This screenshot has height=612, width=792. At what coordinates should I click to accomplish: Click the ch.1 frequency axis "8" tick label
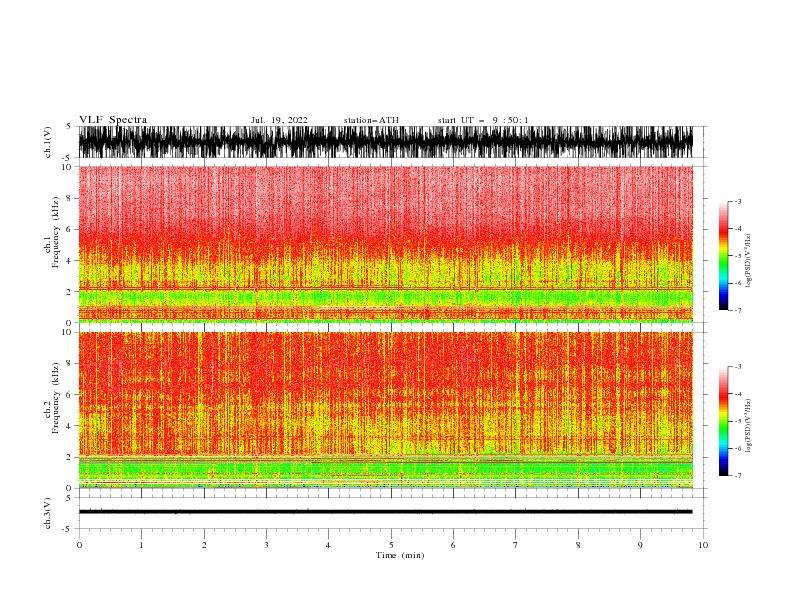pos(69,198)
